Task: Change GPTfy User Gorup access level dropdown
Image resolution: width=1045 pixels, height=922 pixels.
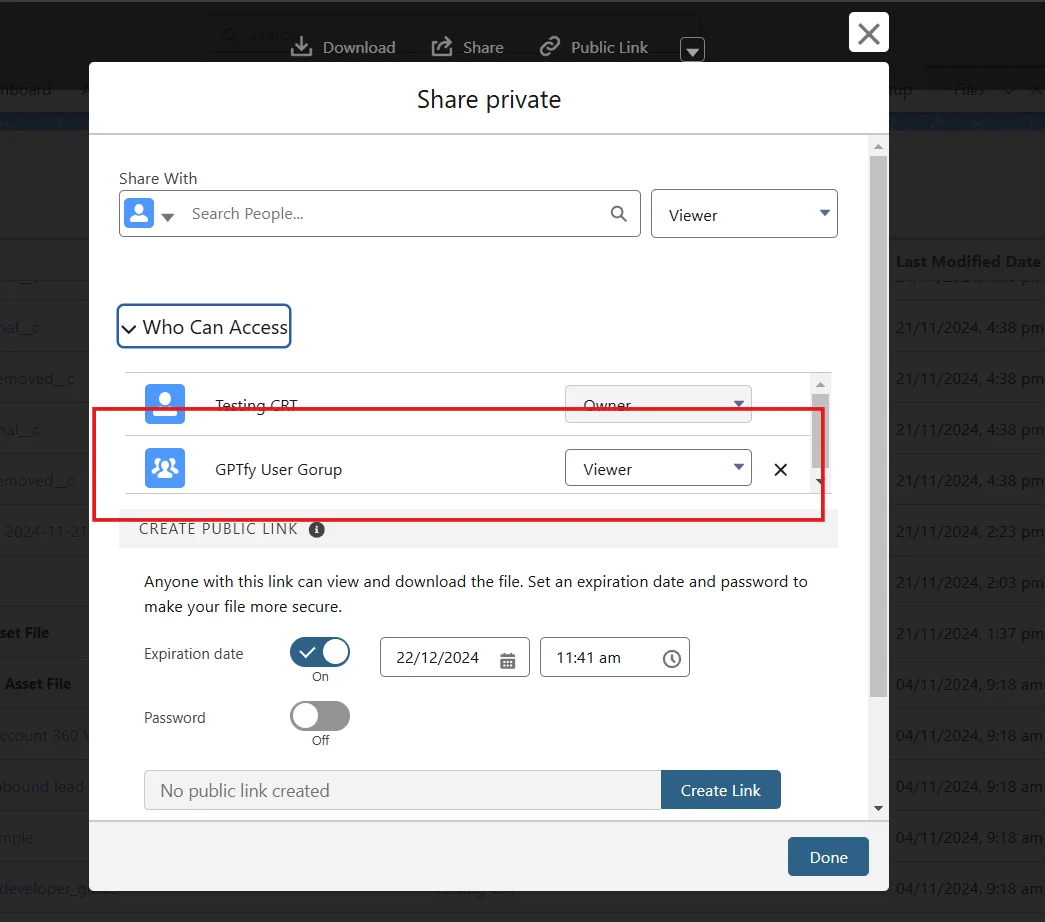Action: [x=658, y=468]
